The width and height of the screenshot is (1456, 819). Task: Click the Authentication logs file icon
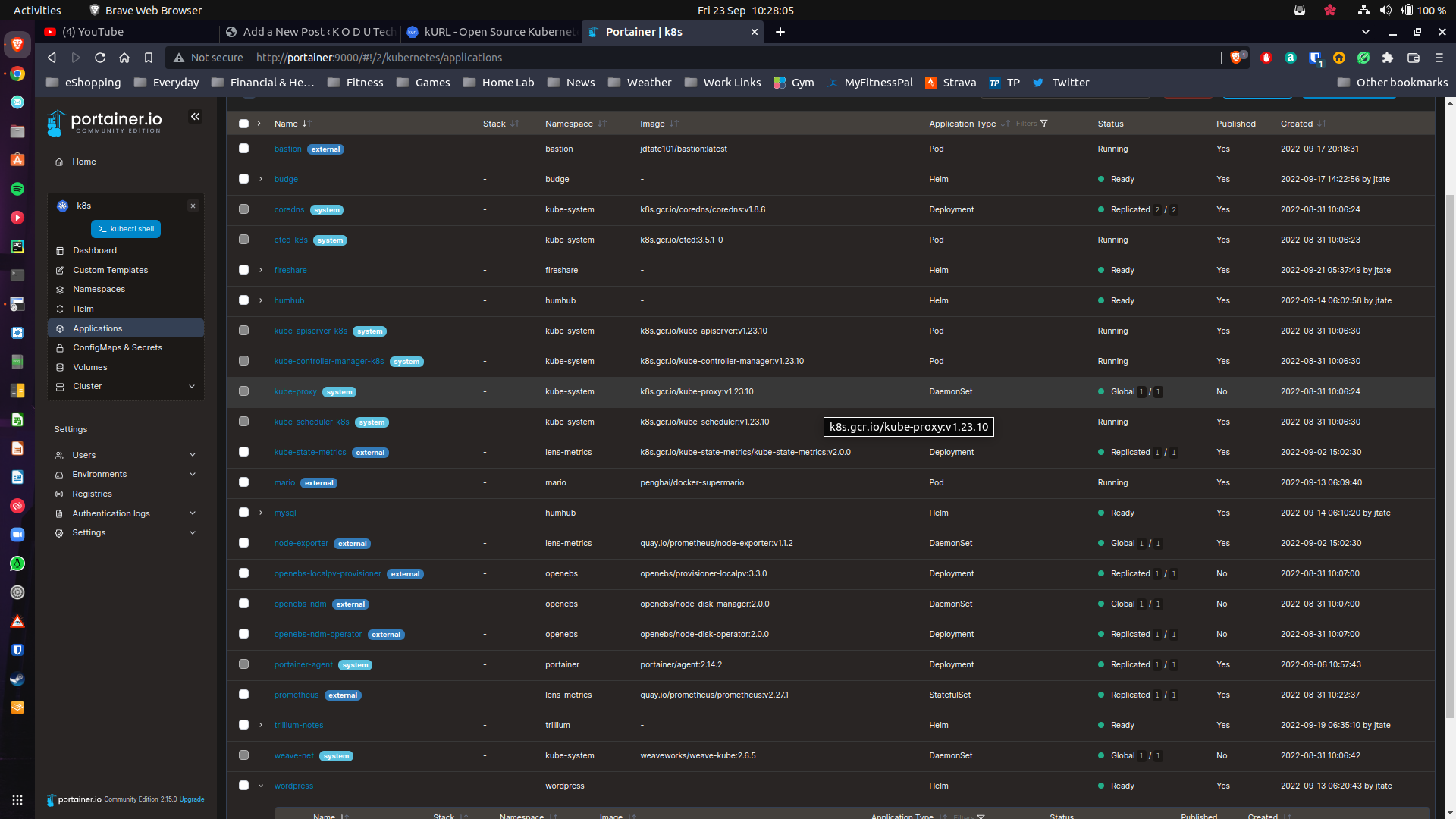point(59,514)
